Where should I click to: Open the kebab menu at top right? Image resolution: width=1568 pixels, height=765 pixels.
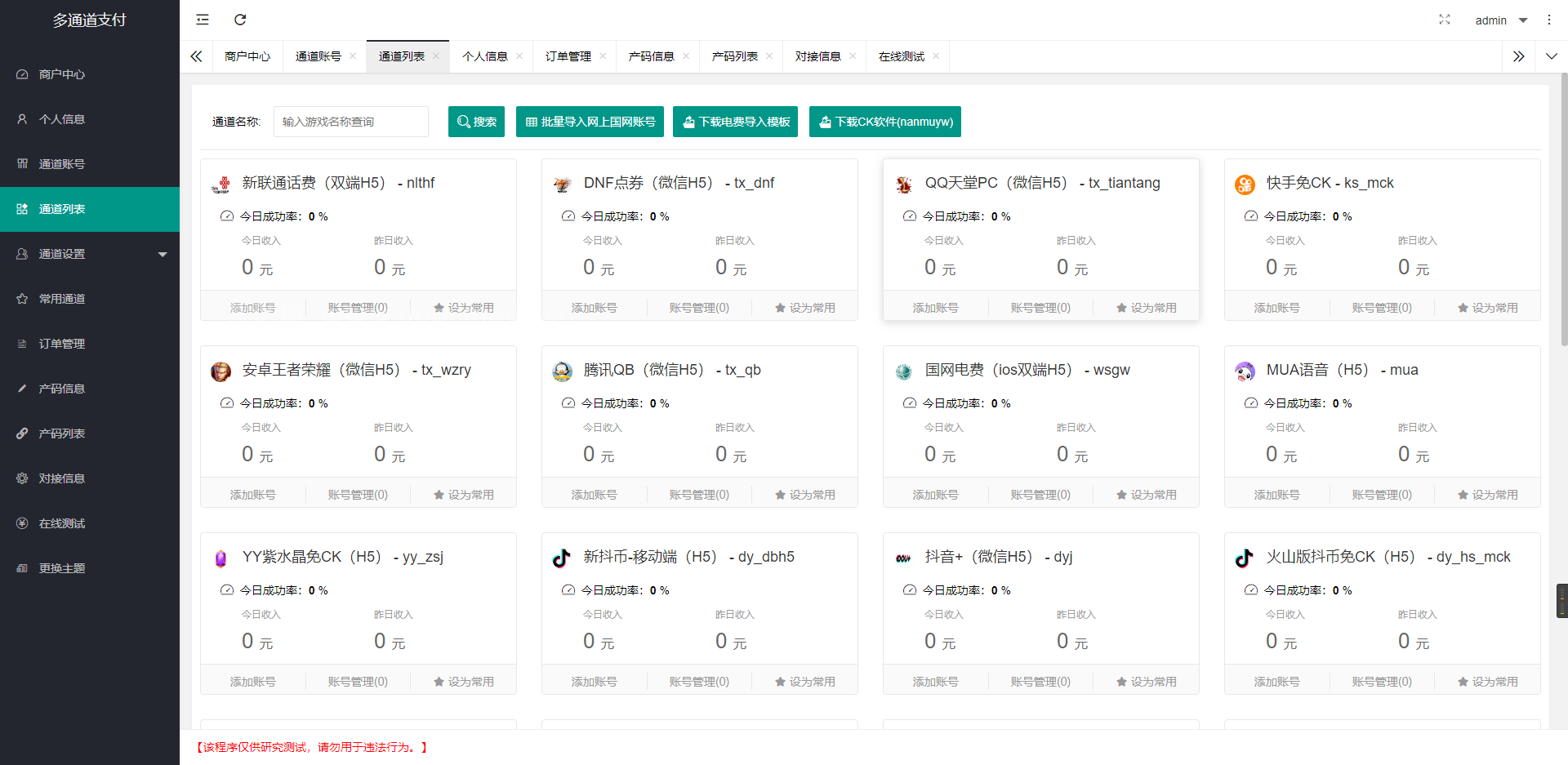click(x=1549, y=19)
